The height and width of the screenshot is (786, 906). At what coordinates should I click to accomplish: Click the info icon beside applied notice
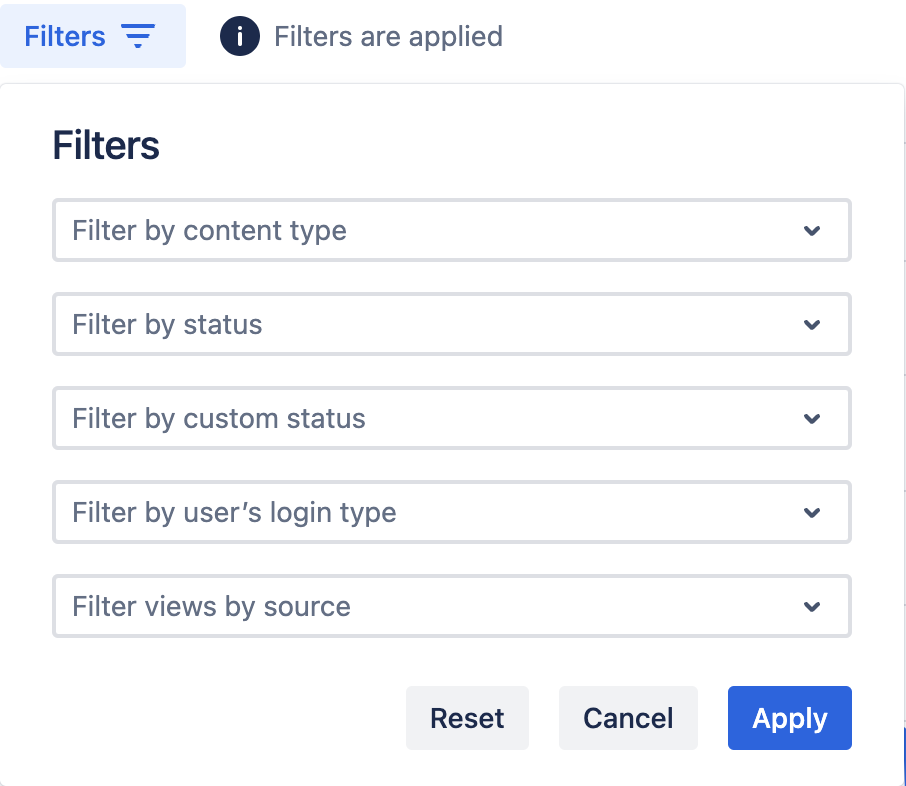coord(240,37)
